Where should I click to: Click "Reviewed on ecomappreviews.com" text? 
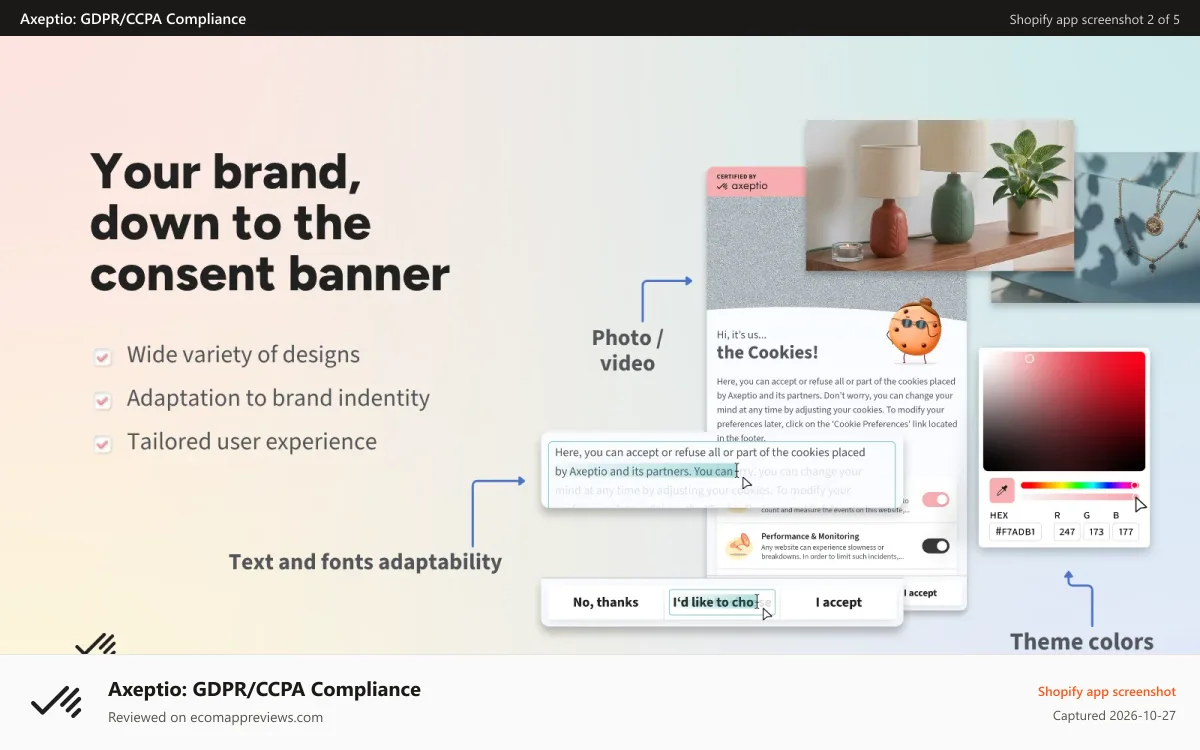(x=215, y=717)
